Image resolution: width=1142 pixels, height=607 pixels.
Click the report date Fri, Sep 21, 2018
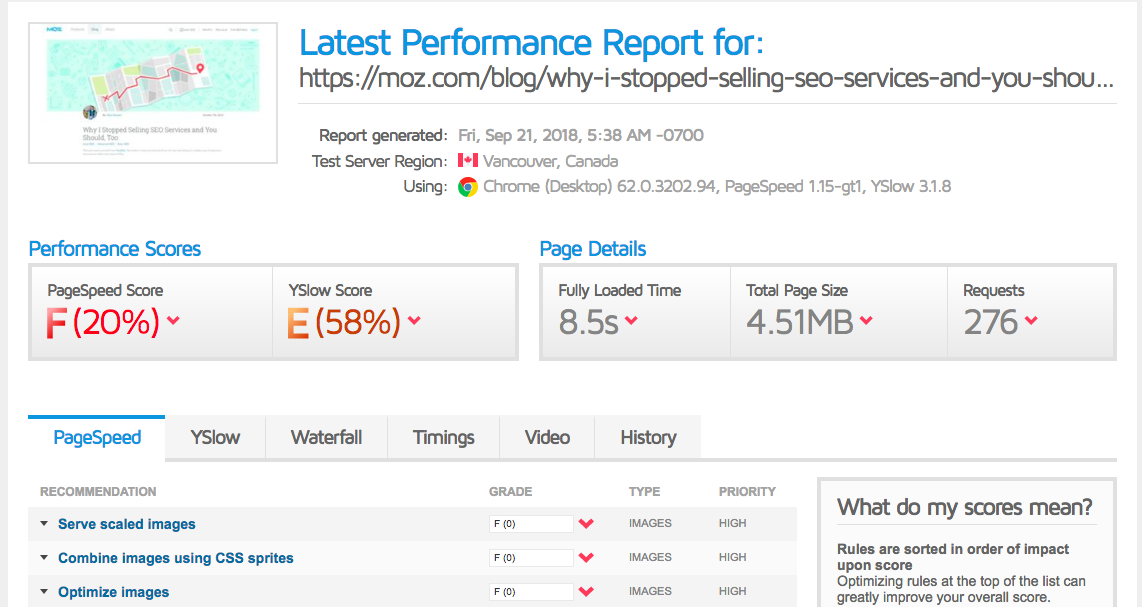coord(580,136)
